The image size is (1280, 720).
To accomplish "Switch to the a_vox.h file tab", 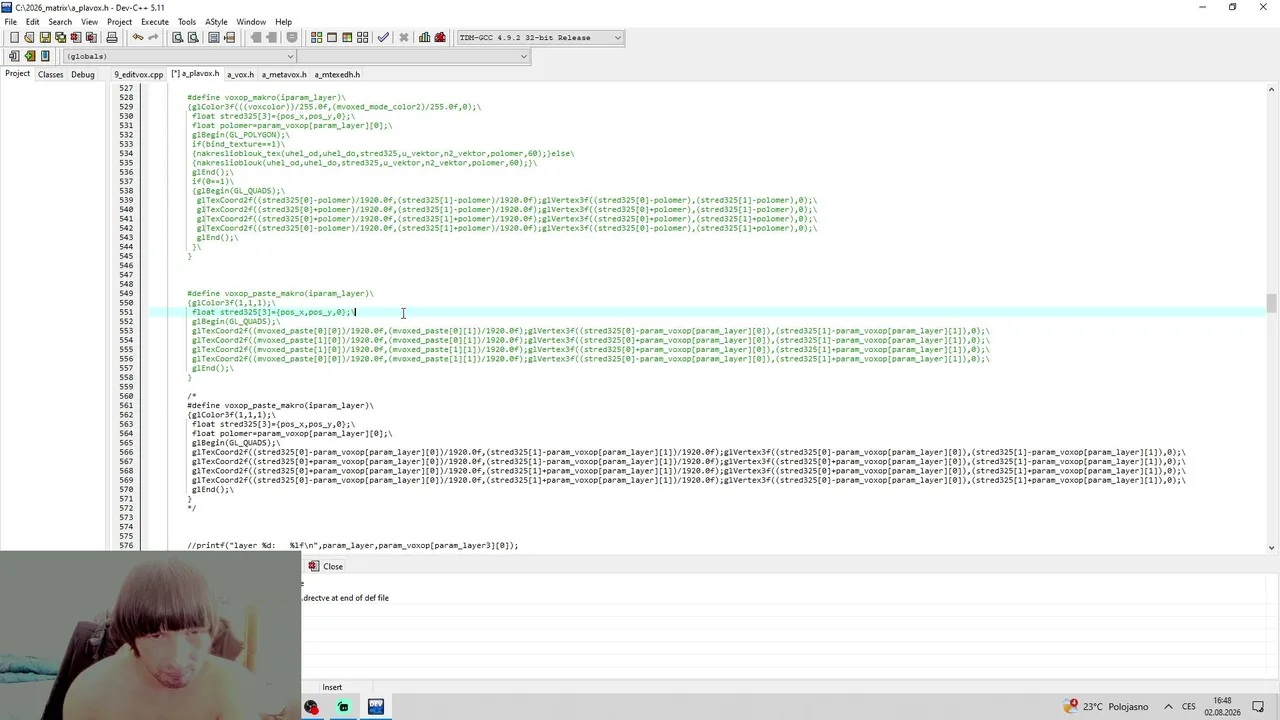I will [x=240, y=74].
